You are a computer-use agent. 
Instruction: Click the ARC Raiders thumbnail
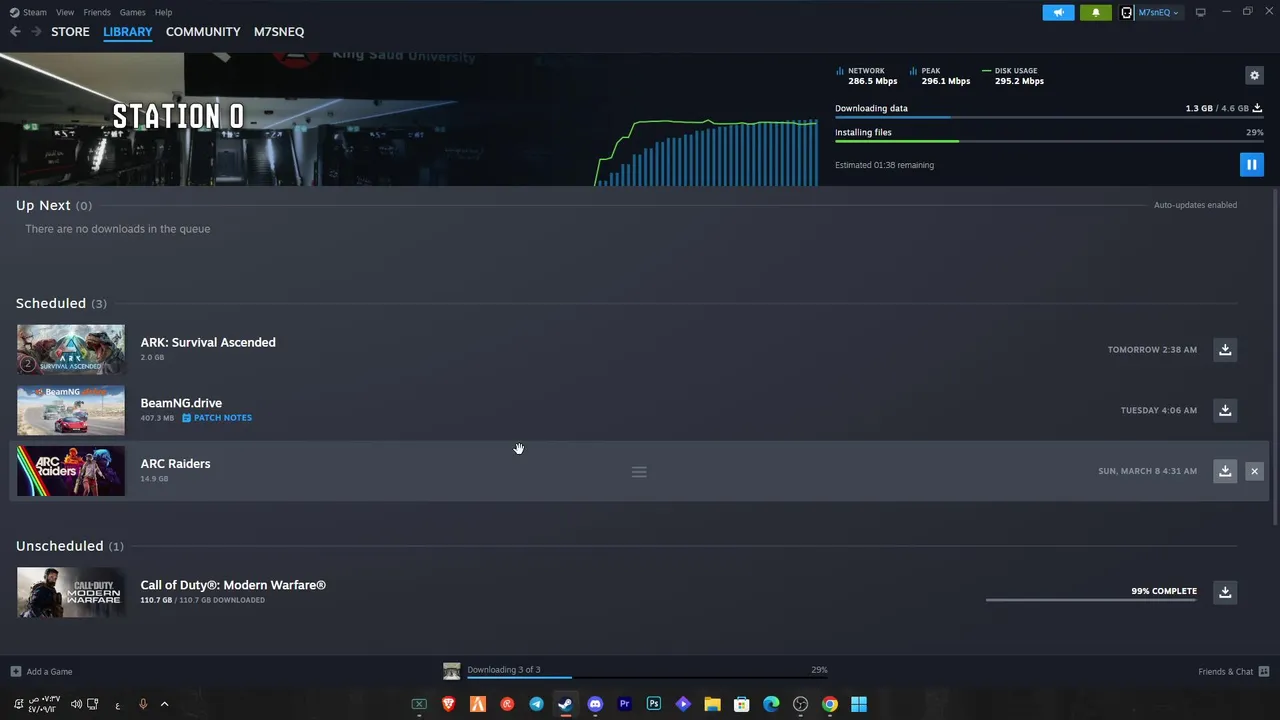point(71,471)
